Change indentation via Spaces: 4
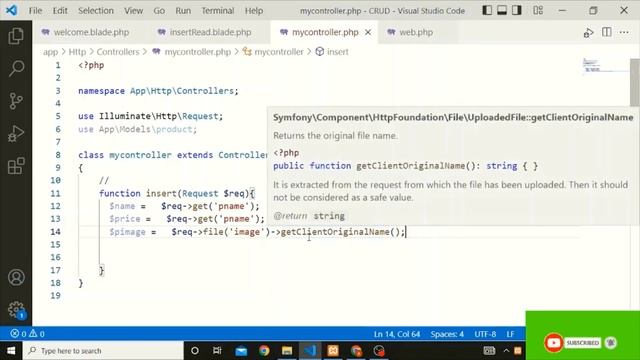This screenshot has width=640, height=360. [x=447, y=334]
